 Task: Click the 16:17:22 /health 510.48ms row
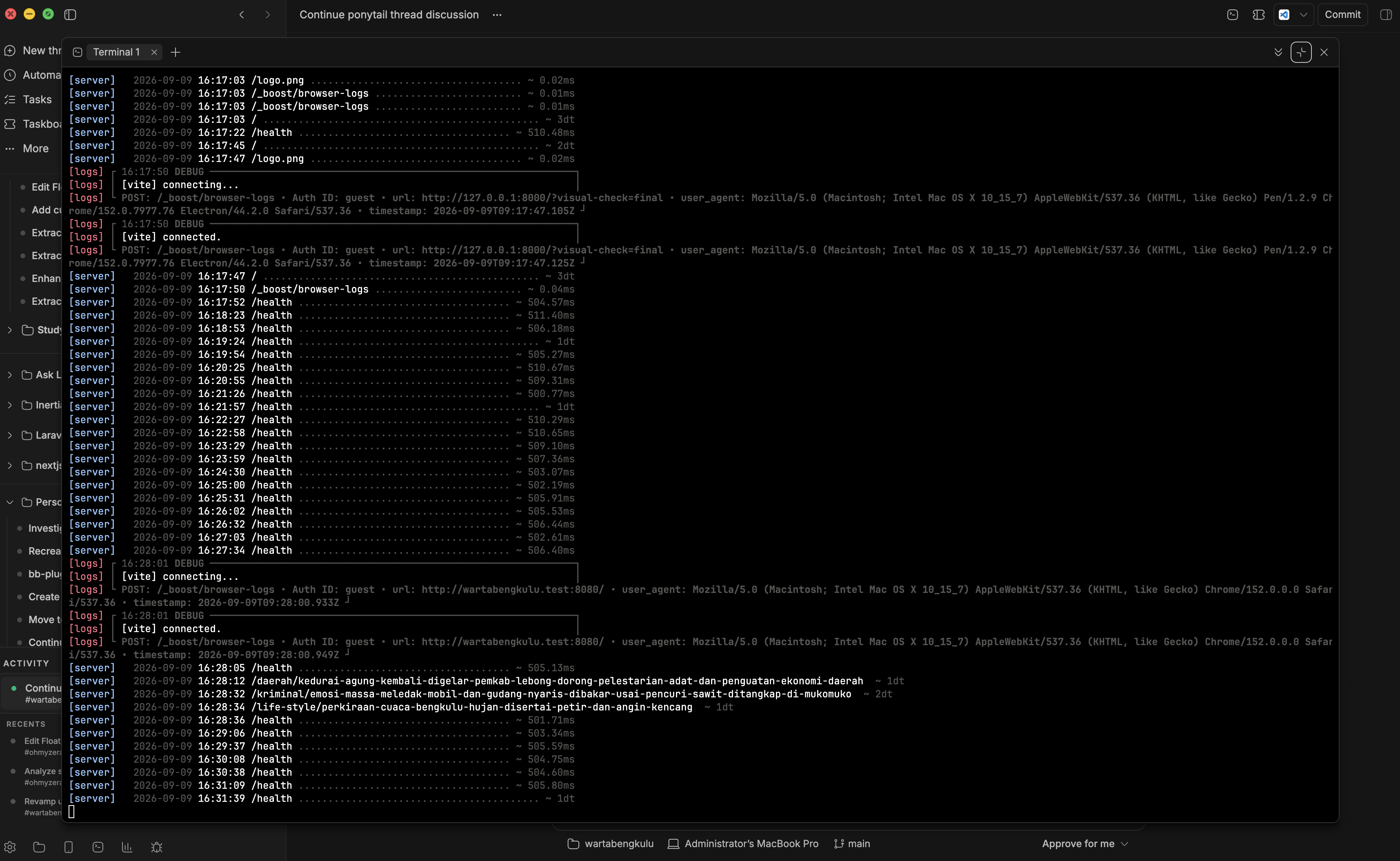pos(322,133)
